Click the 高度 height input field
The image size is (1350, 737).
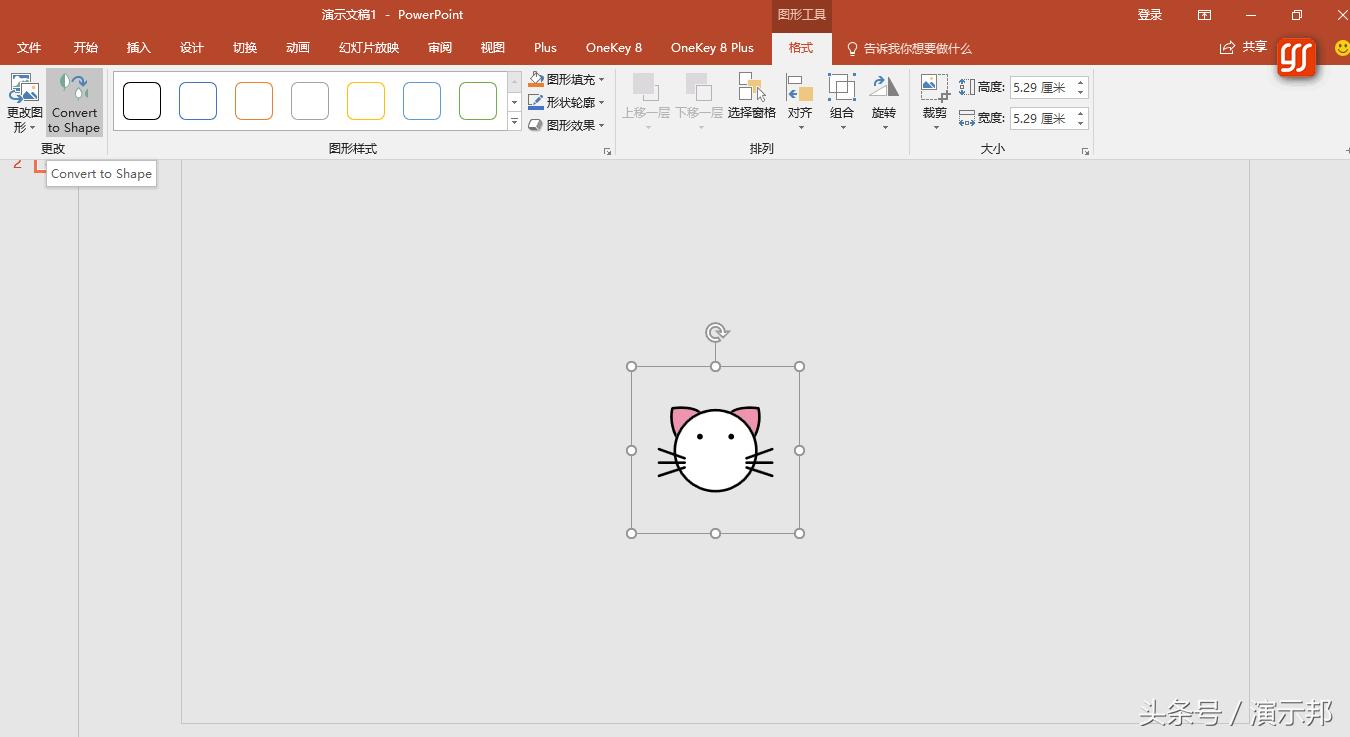pyautogui.click(x=1041, y=88)
